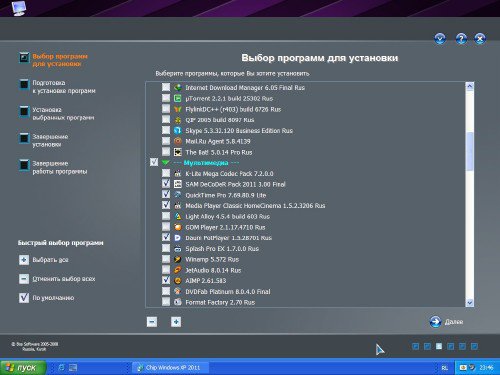Click the Skype program icon in list

pos(178,130)
